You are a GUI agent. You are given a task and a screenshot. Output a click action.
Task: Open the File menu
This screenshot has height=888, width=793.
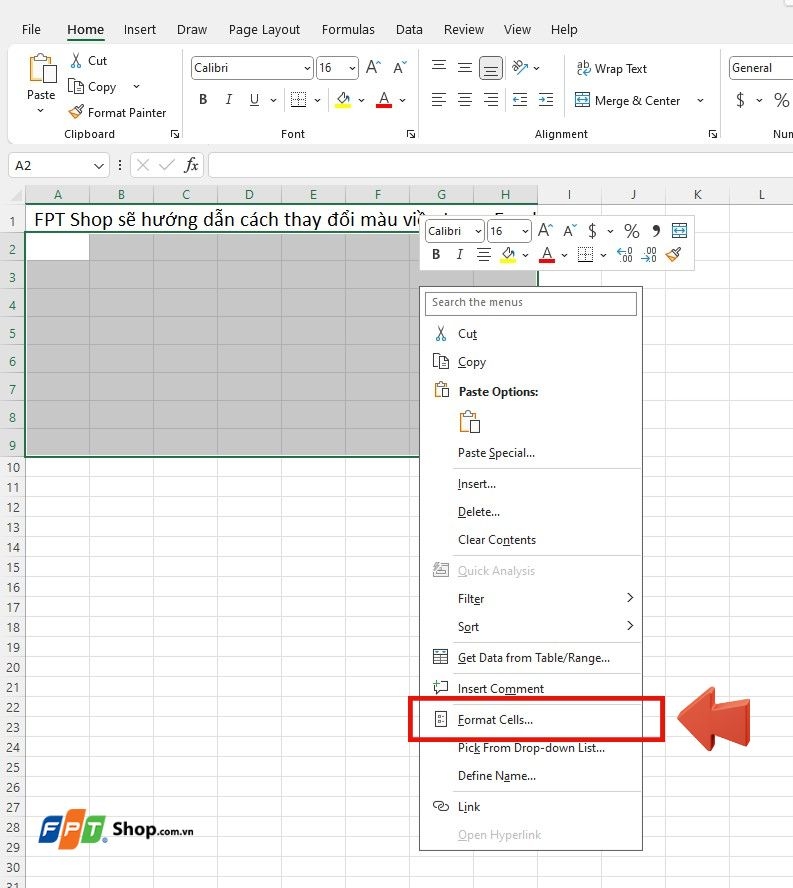31,29
